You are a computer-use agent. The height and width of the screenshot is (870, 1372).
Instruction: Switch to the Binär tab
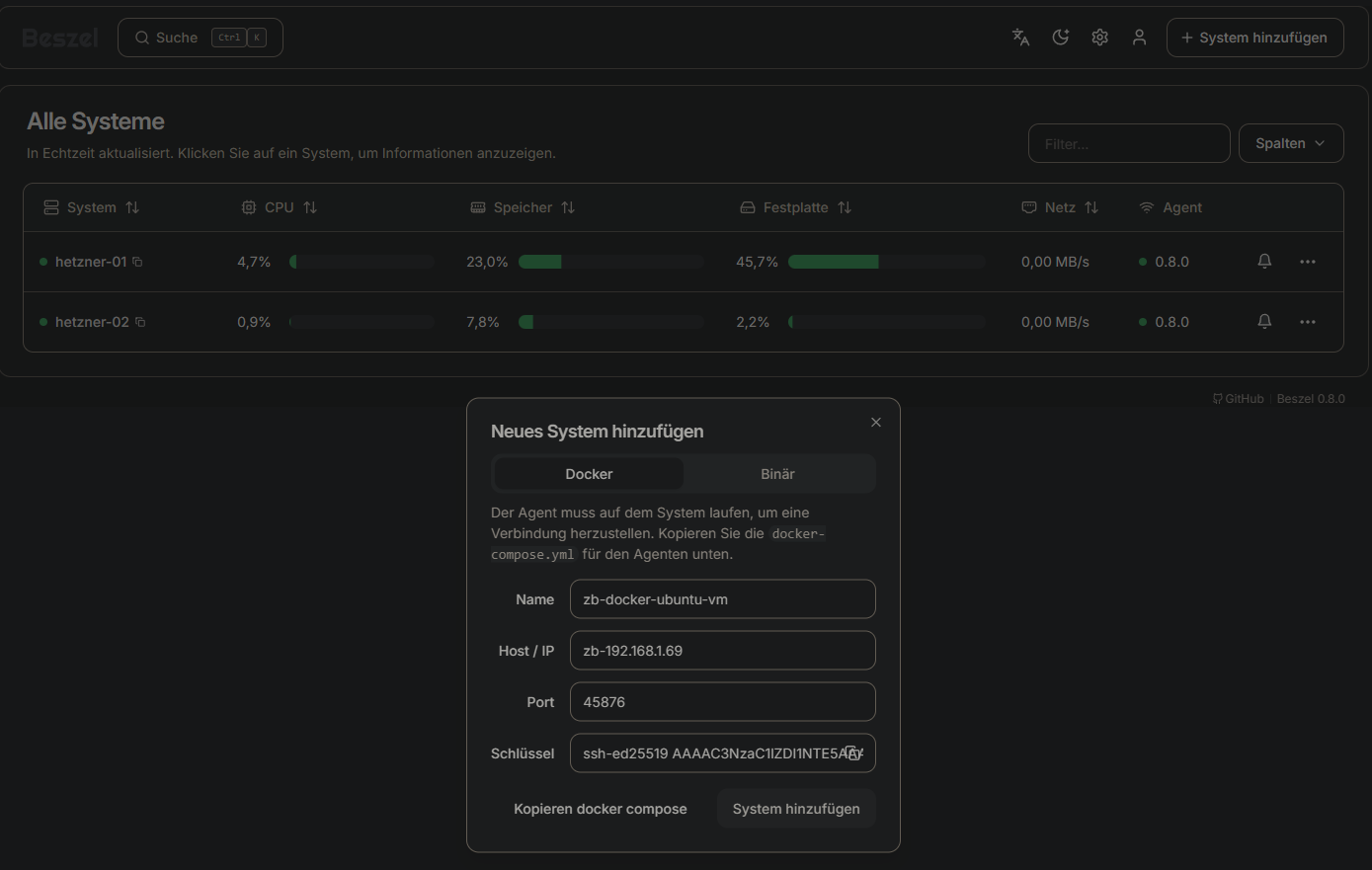coord(777,474)
